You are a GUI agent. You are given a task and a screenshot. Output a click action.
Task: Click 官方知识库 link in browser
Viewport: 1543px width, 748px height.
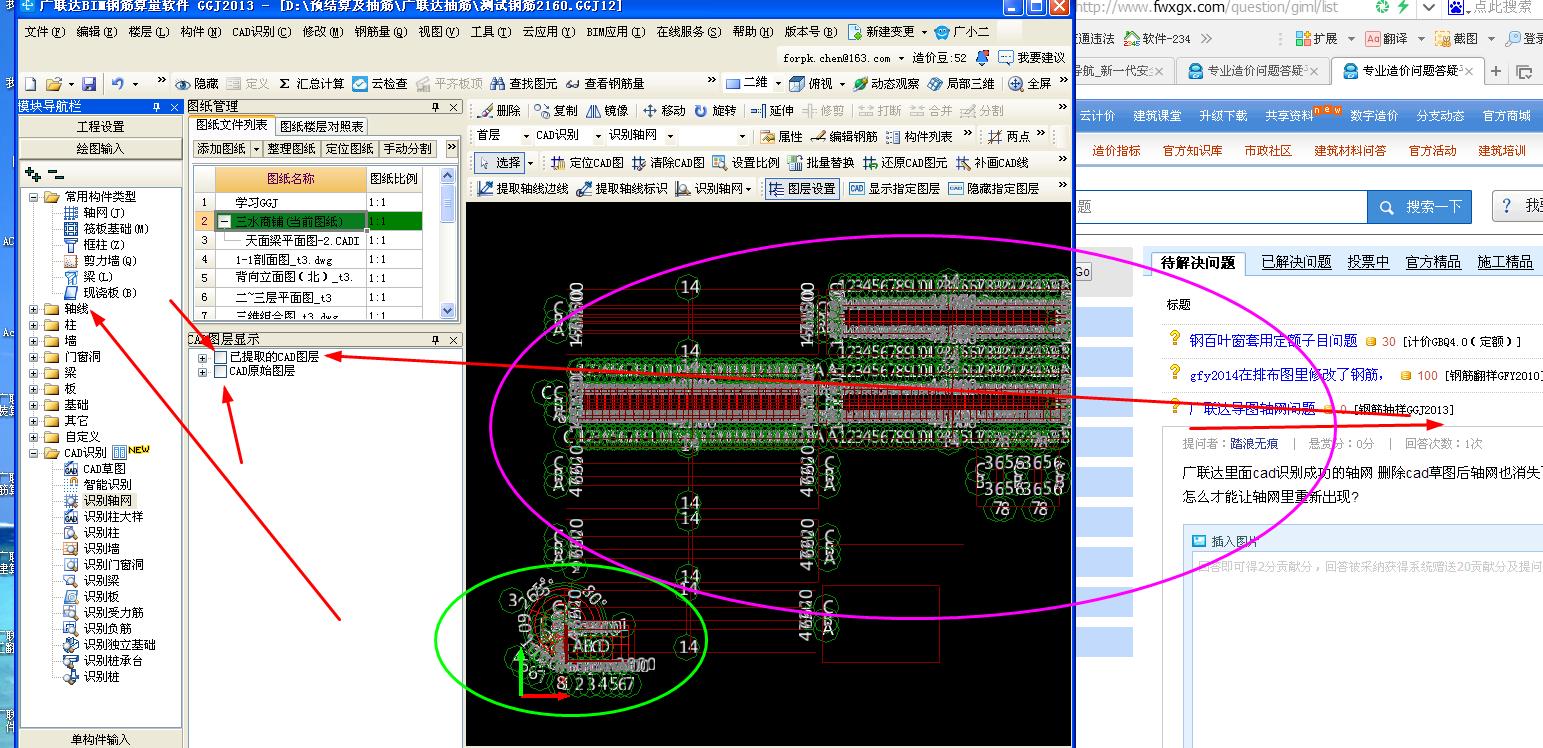coord(1192,150)
